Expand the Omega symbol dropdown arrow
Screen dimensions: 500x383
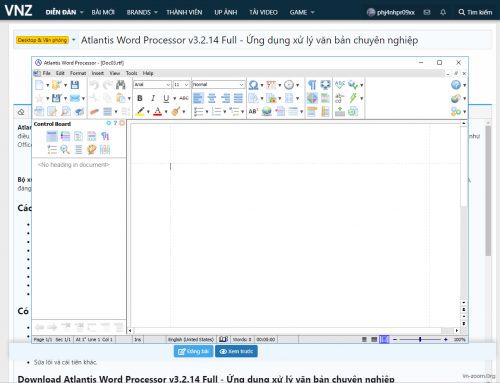tap(262, 85)
